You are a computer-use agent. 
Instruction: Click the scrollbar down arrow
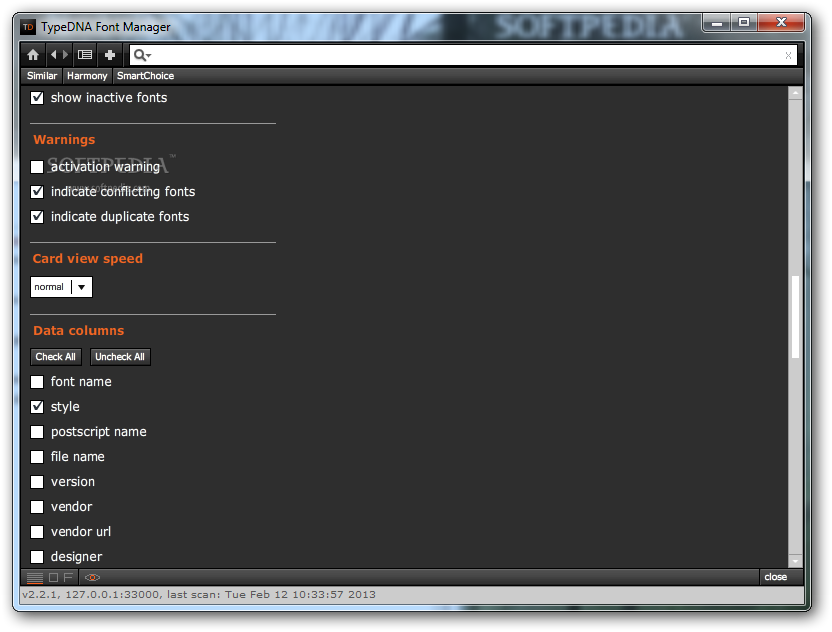pyautogui.click(x=795, y=561)
